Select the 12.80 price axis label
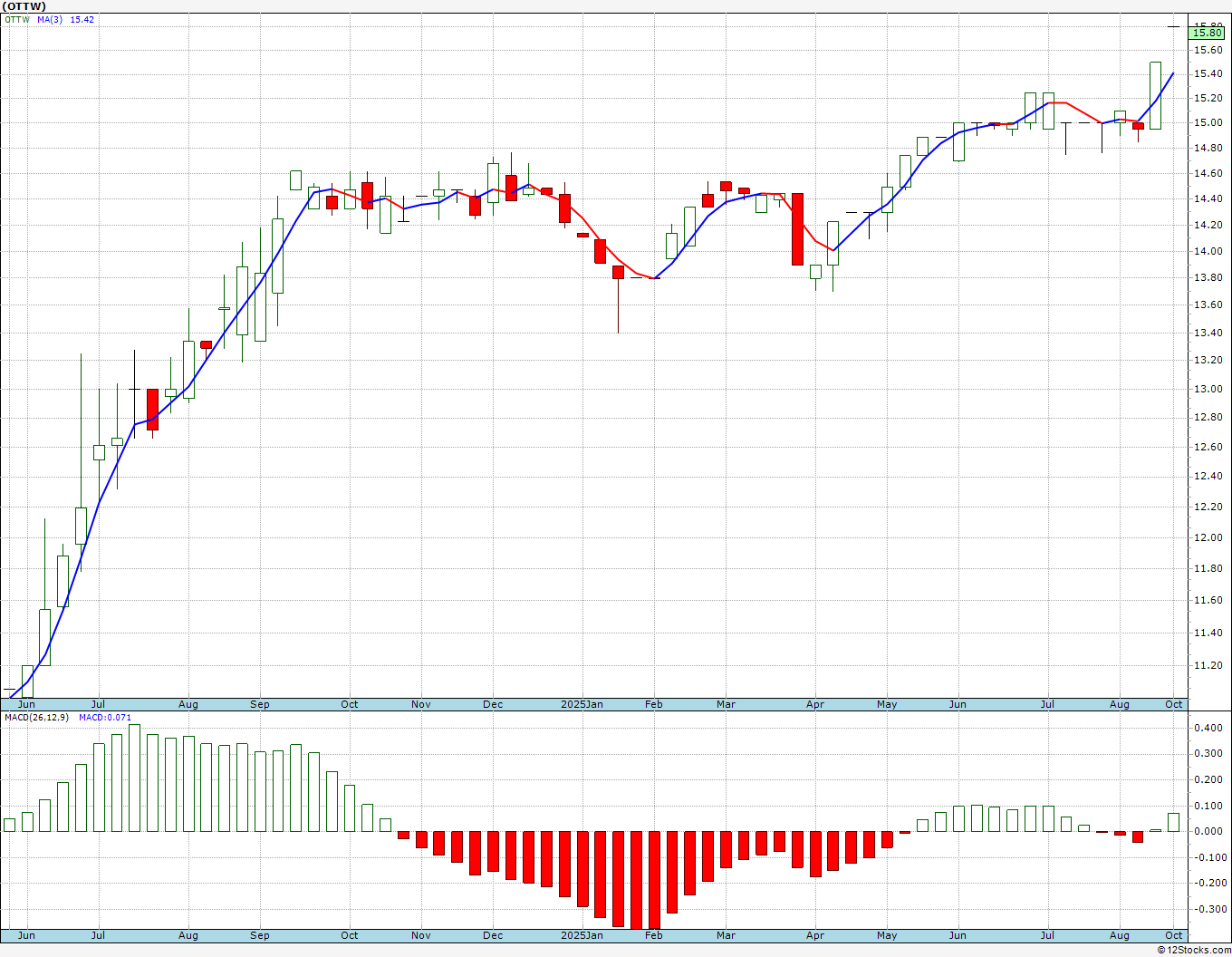The image size is (1232, 957). point(1208,417)
